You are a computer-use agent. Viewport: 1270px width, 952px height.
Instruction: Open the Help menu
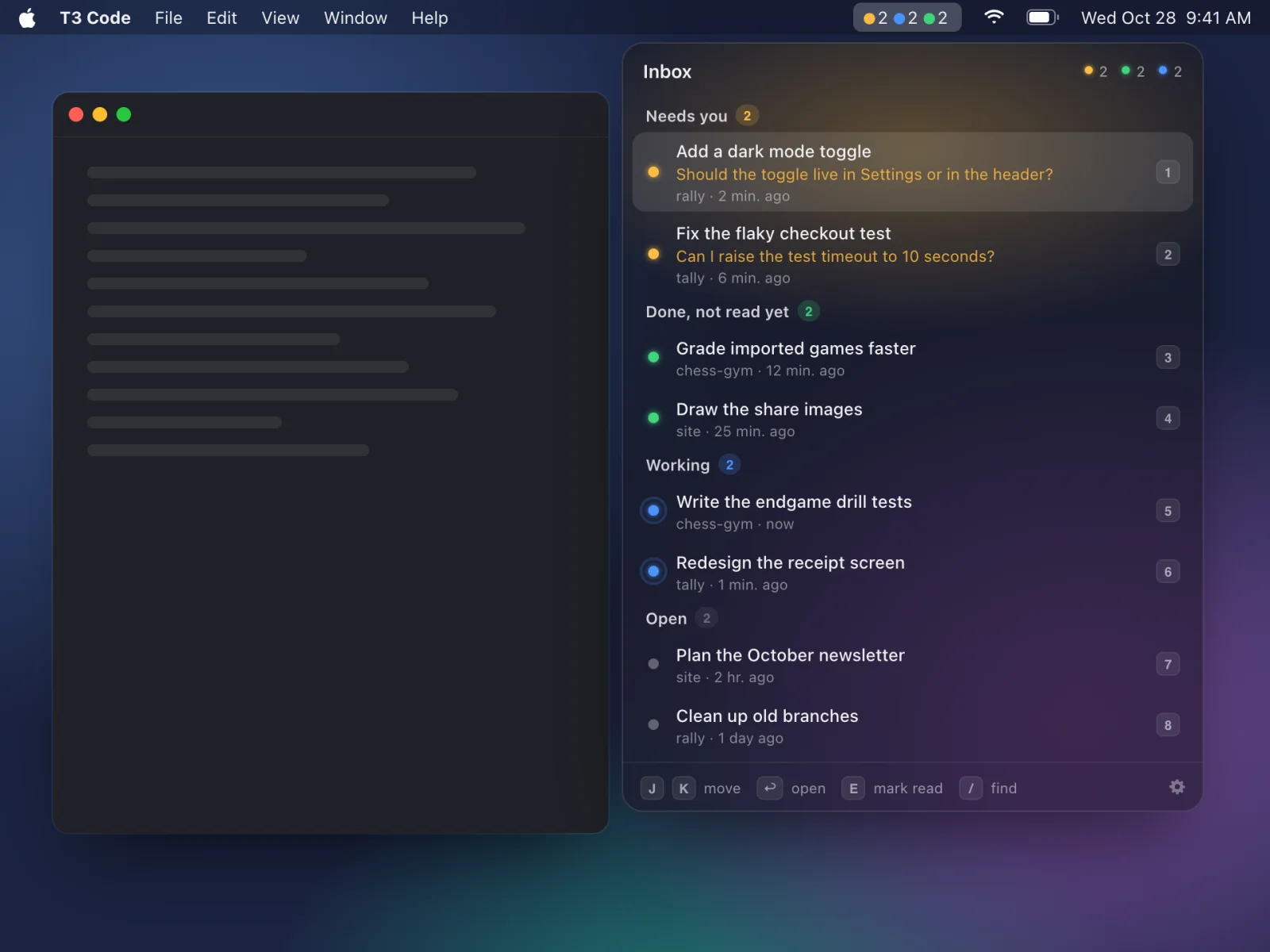(429, 17)
